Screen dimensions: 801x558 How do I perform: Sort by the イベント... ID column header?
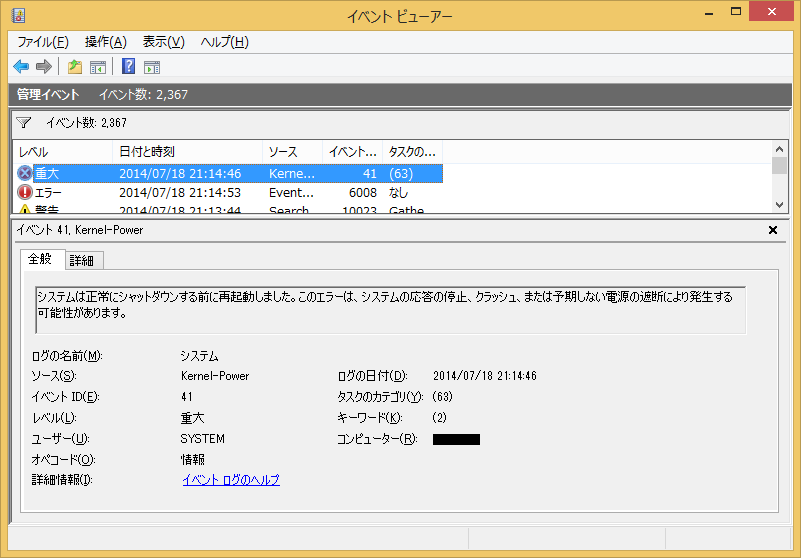tap(352, 152)
